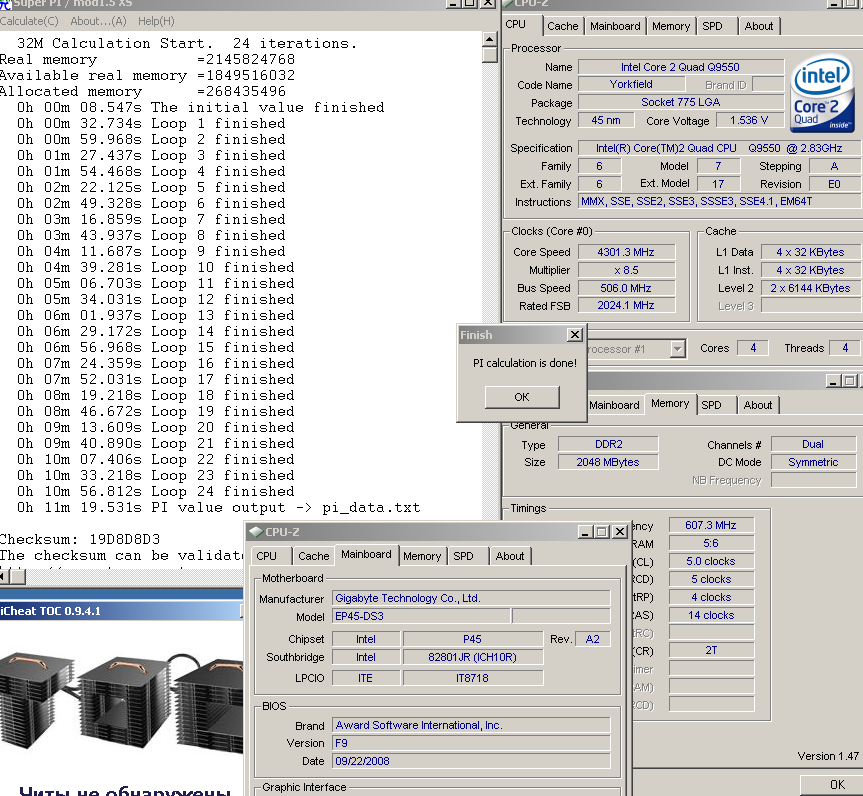Image resolution: width=863 pixels, height=796 pixels.
Task: Click the BIOS Brand field Award Software International
Action: click(x=471, y=726)
